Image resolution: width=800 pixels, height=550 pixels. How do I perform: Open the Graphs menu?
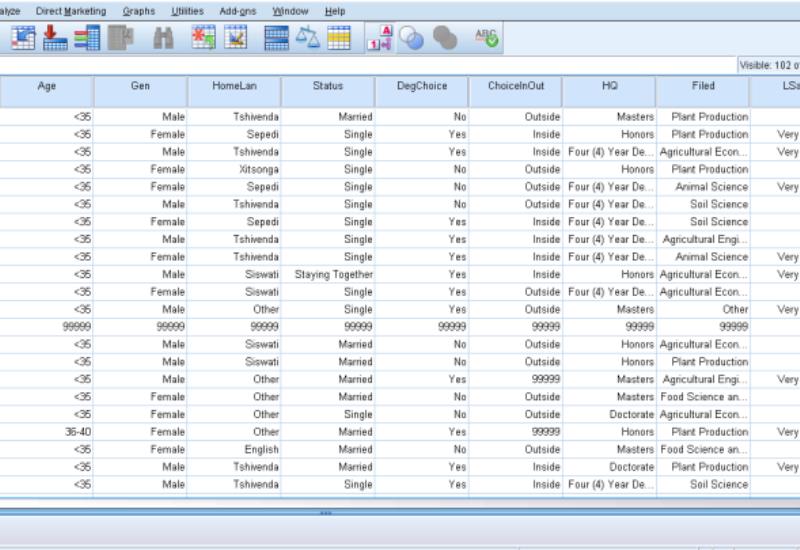pyautogui.click(x=138, y=11)
